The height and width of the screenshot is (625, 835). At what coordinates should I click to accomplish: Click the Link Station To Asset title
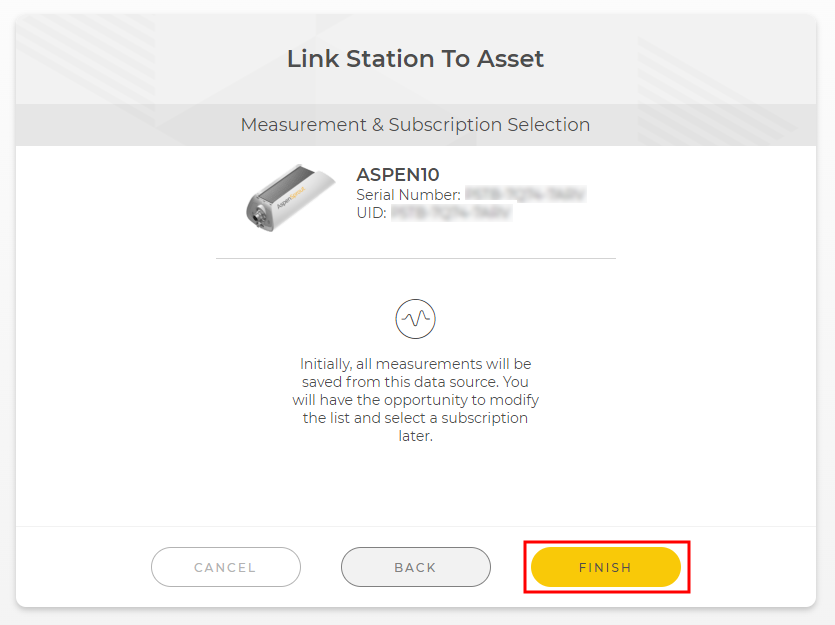click(415, 59)
